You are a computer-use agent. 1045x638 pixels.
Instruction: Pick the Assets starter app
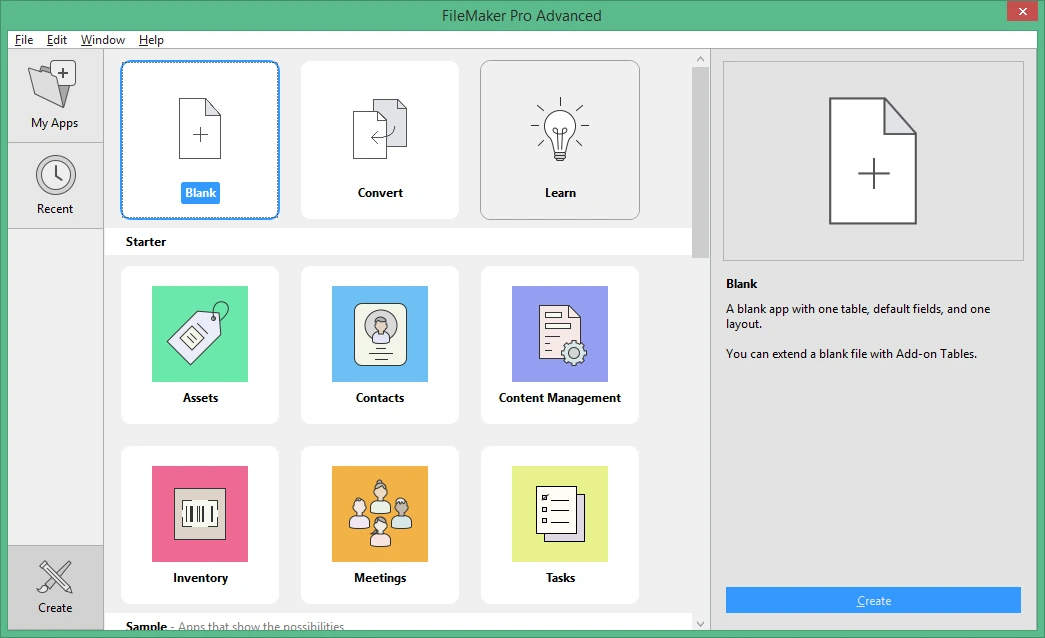coord(200,345)
